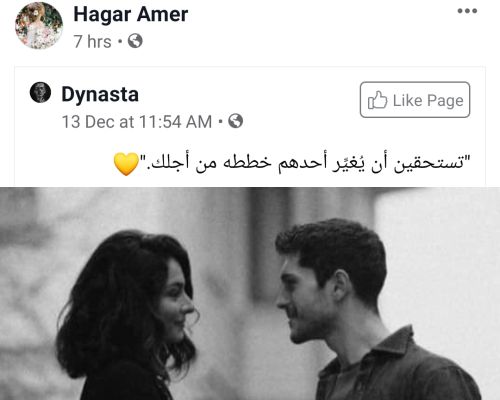The image size is (500, 400).
Task: Click the globe privacy icon beside 11:54 AM
Action: point(235,121)
